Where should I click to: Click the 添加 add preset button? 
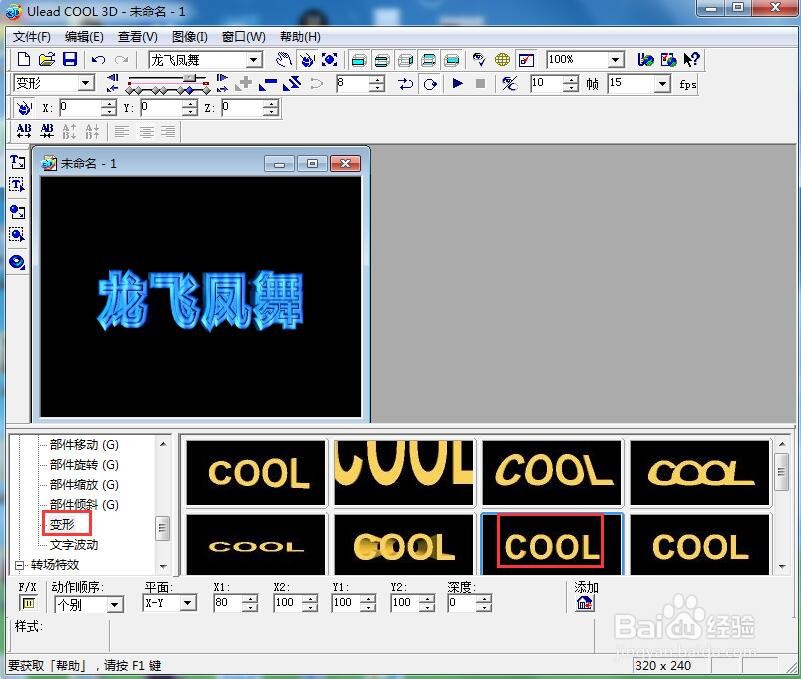(584, 603)
